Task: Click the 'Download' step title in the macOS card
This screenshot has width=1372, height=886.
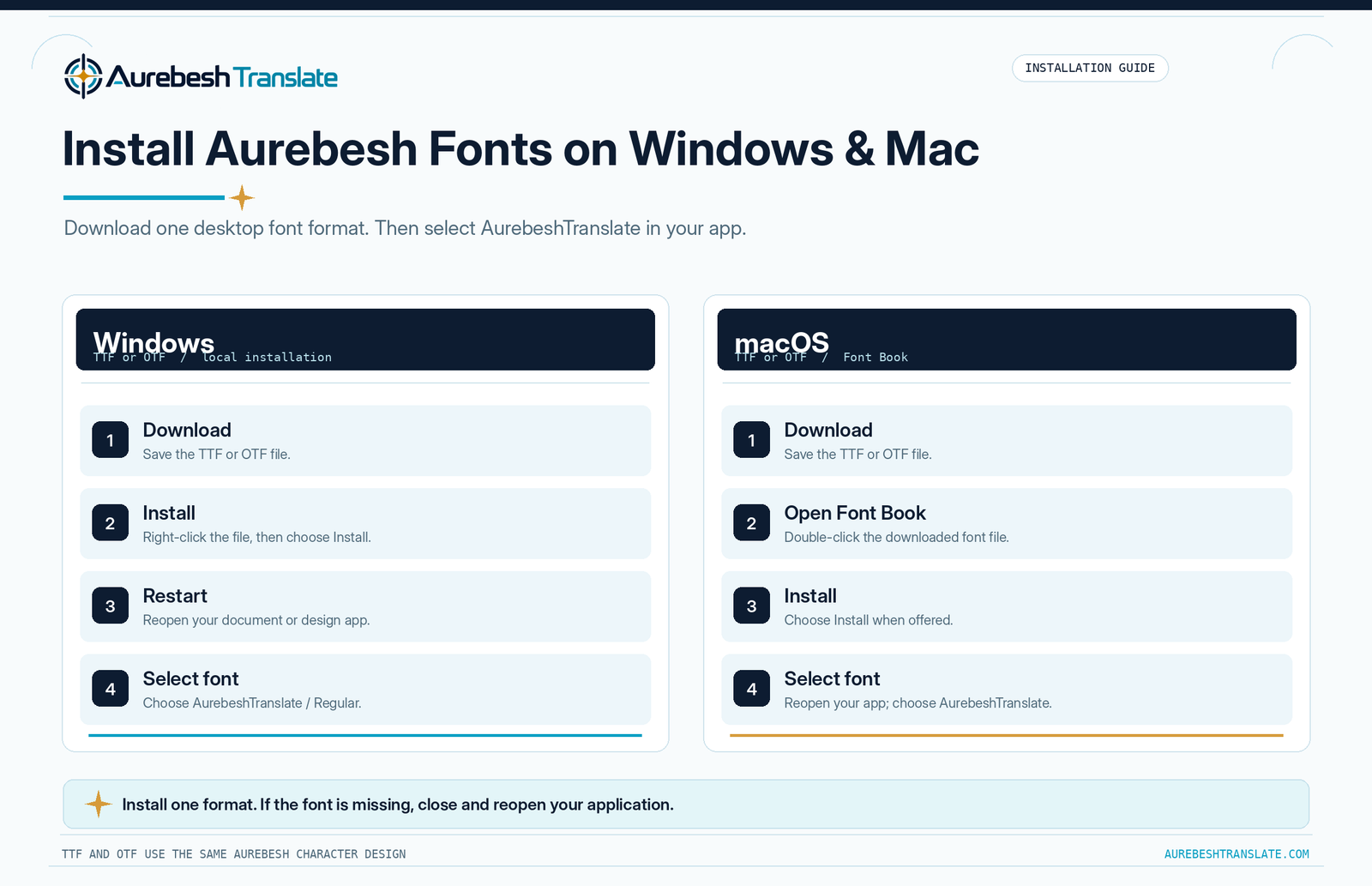Action: (828, 430)
